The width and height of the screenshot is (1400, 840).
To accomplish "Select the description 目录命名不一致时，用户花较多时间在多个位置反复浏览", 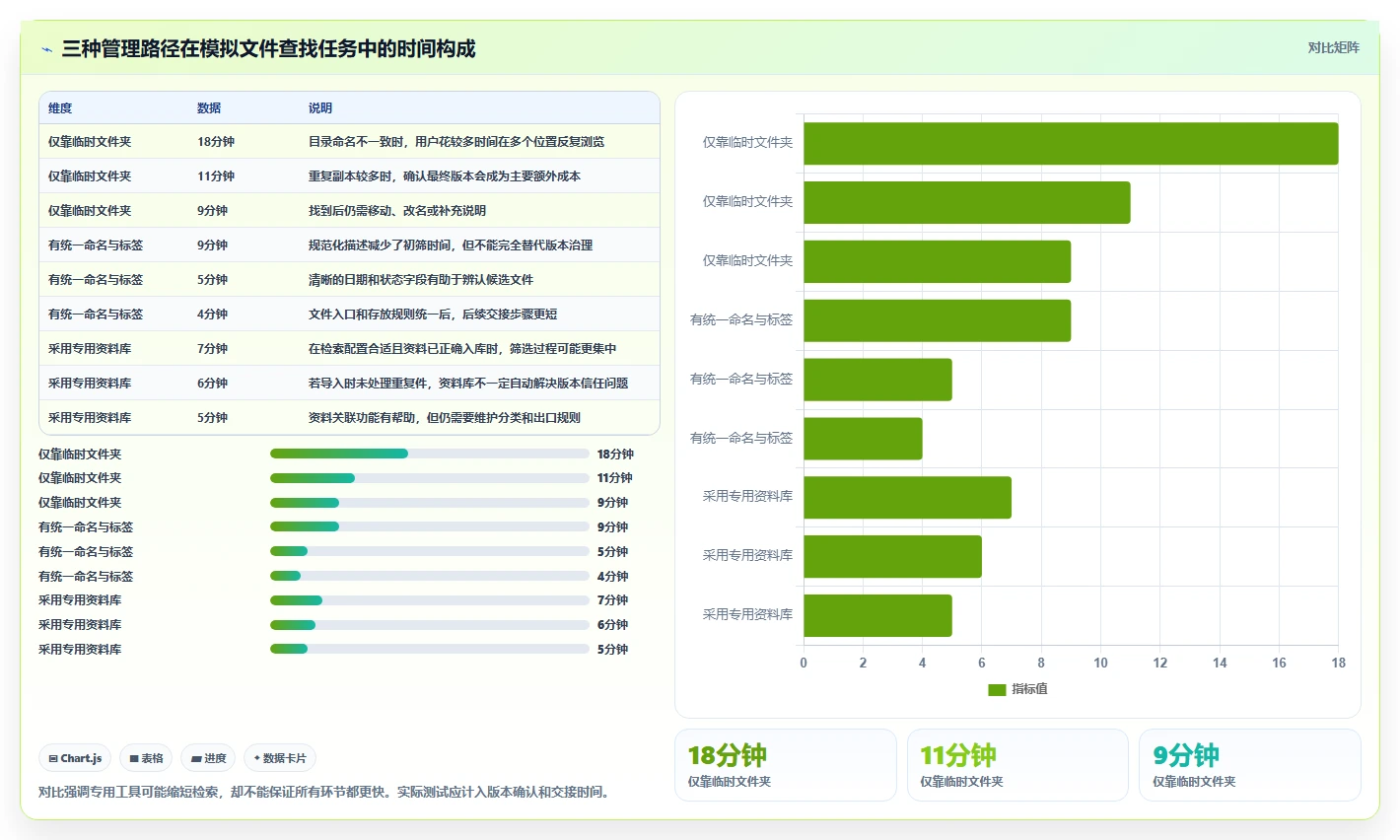I will pyautogui.click(x=456, y=142).
